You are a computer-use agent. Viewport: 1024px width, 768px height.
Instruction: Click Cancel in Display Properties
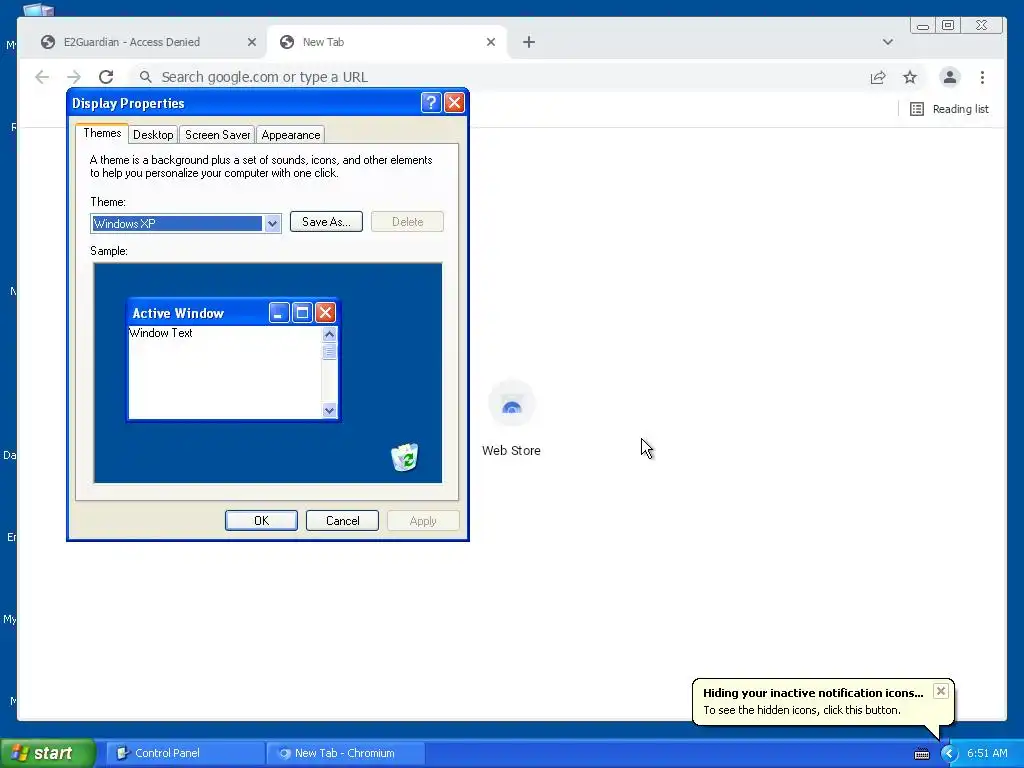click(342, 520)
